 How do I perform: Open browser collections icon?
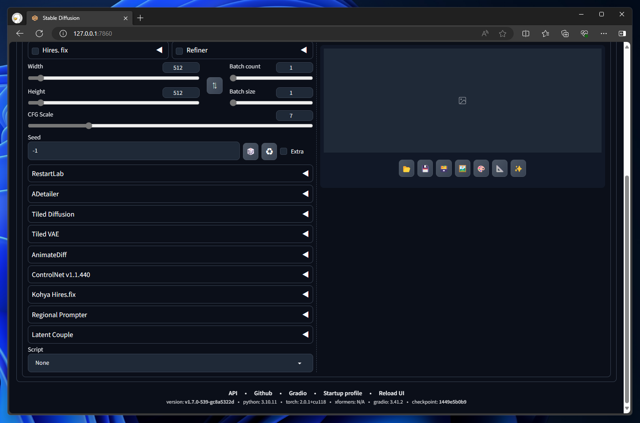point(565,33)
